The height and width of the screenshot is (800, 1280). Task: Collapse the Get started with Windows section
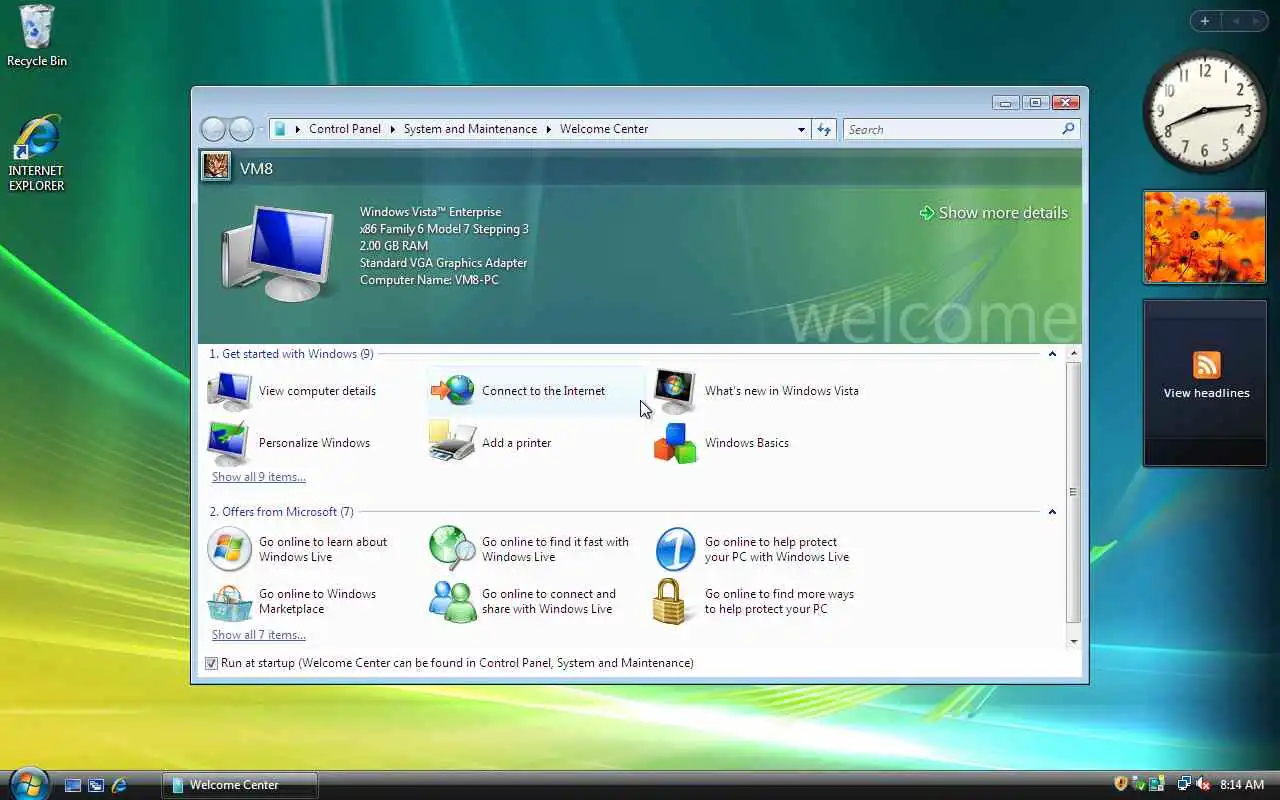1052,354
